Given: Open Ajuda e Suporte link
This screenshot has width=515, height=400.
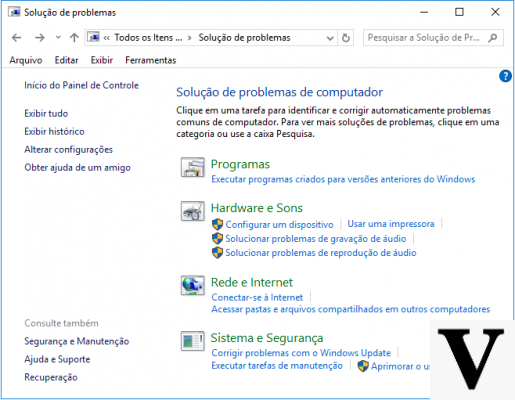Looking at the screenshot, I should tap(57, 359).
